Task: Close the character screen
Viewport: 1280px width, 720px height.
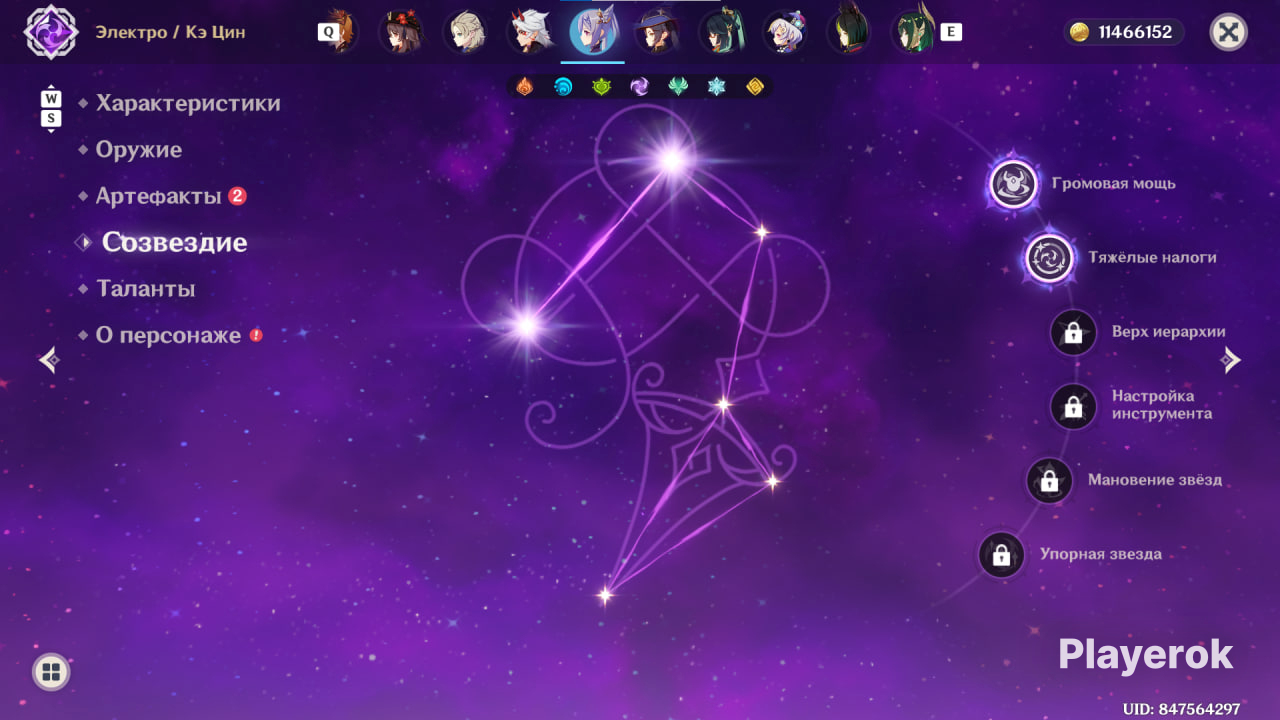Action: pos(1228,32)
